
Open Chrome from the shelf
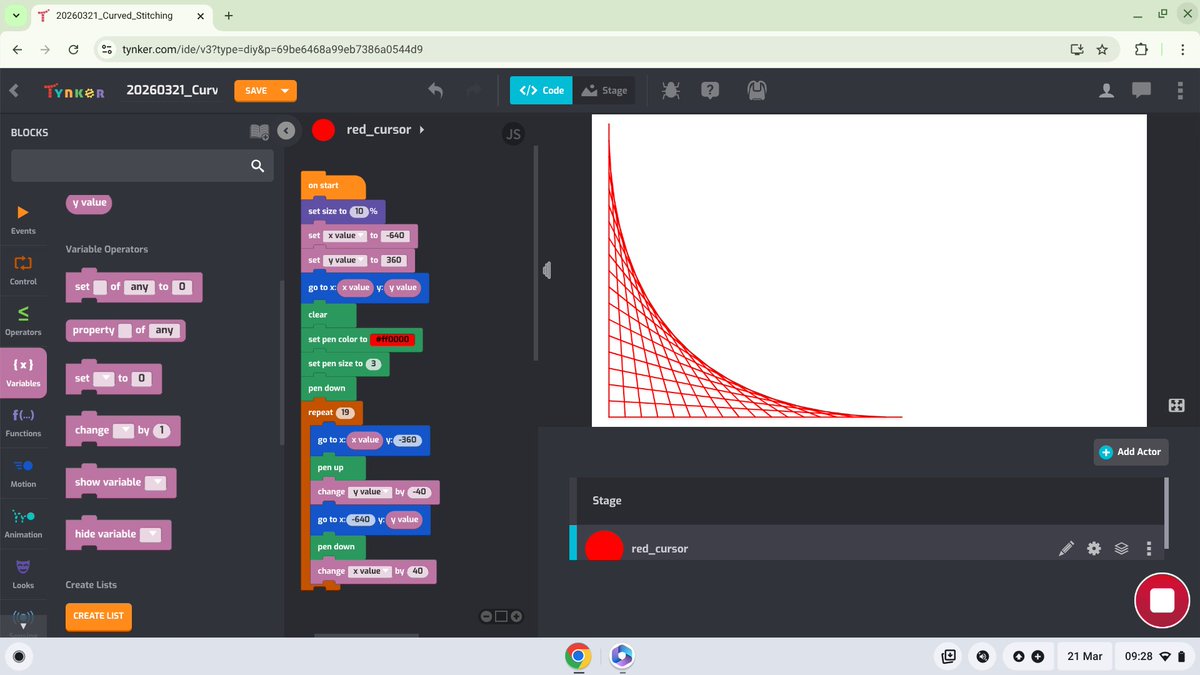[x=578, y=656]
